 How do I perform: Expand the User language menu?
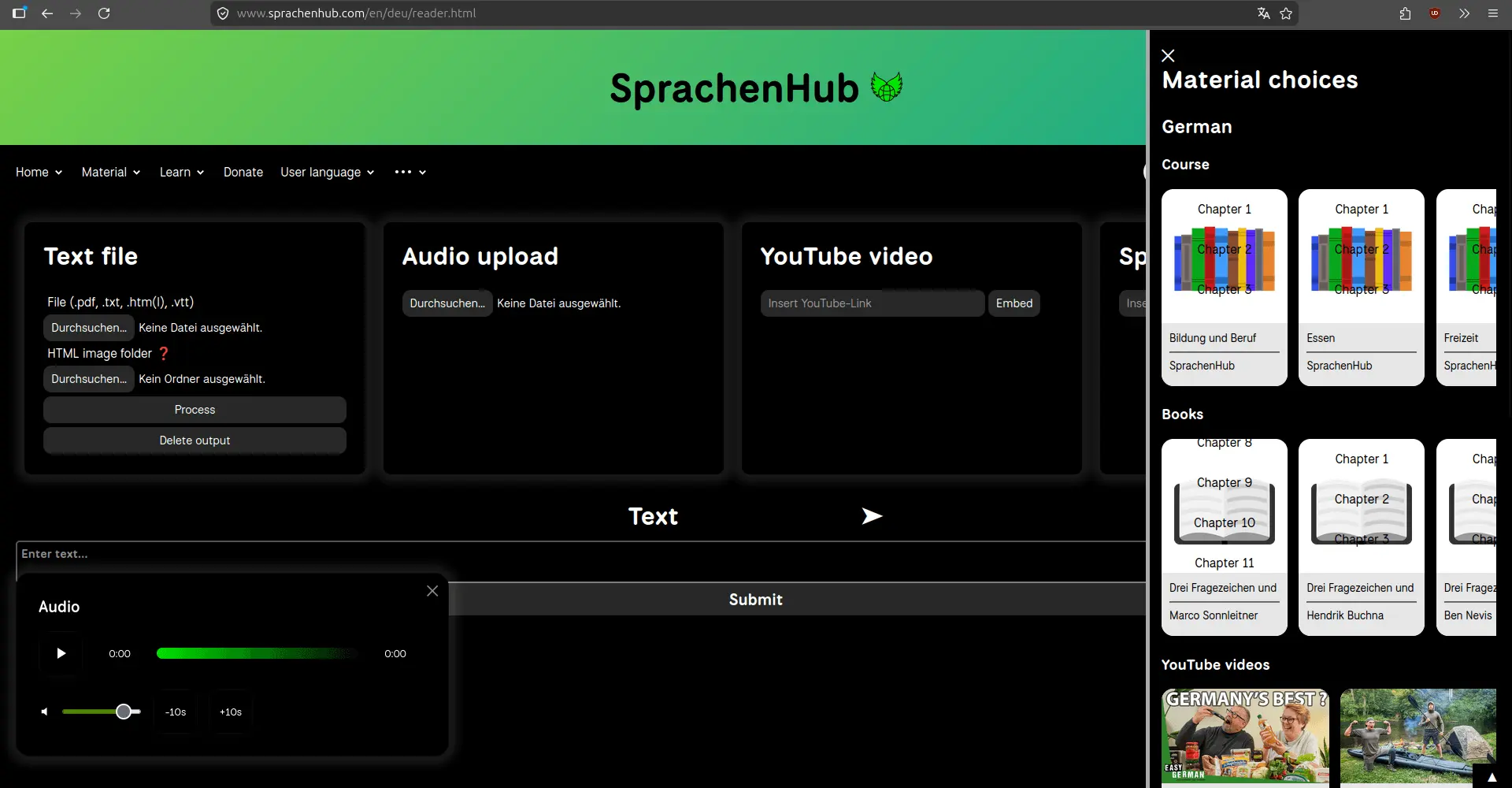pyautogui.click(x=328, y=172)
